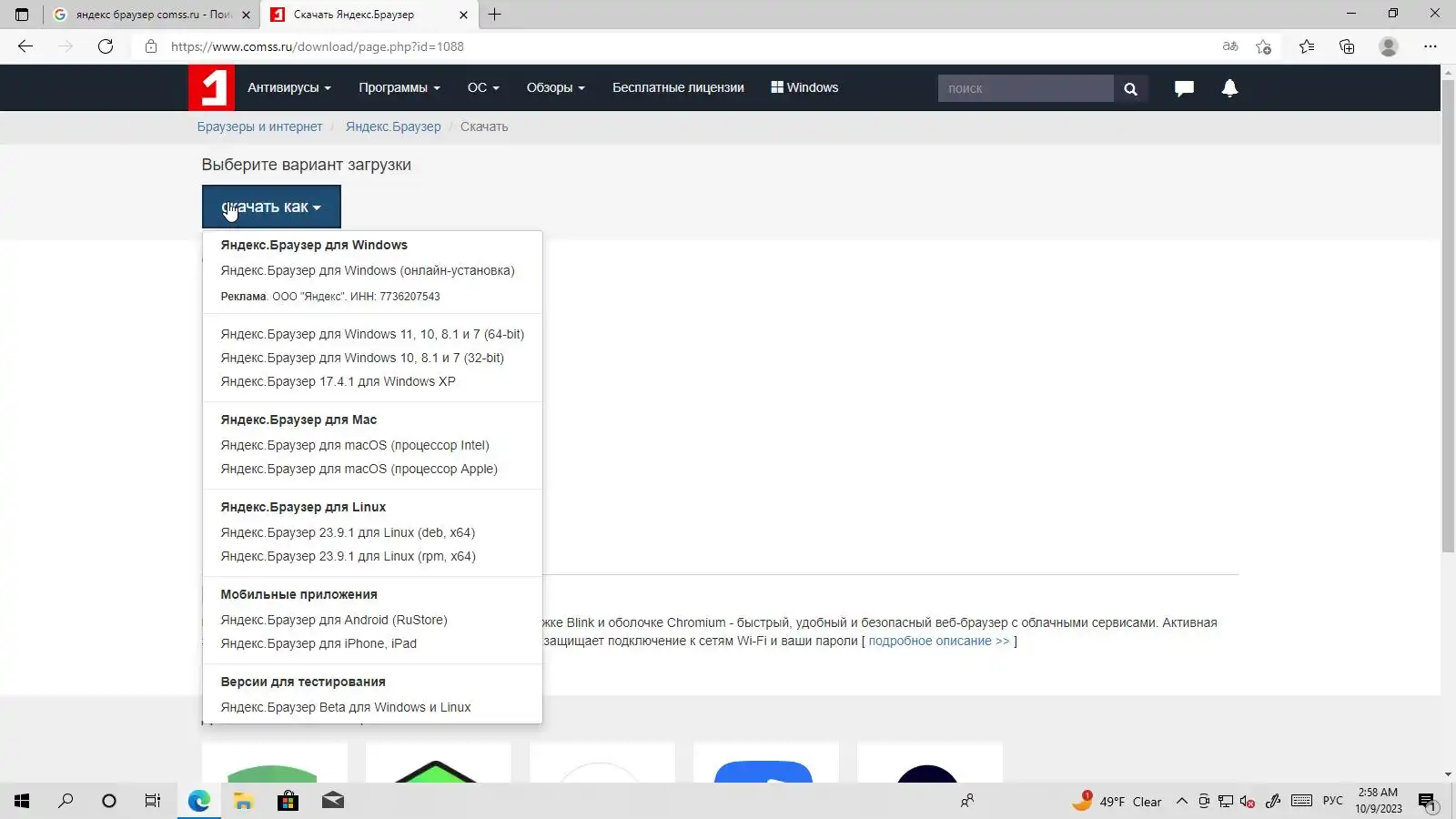
Task: Expand the Обзоры menu
Action: click(555, 87)
